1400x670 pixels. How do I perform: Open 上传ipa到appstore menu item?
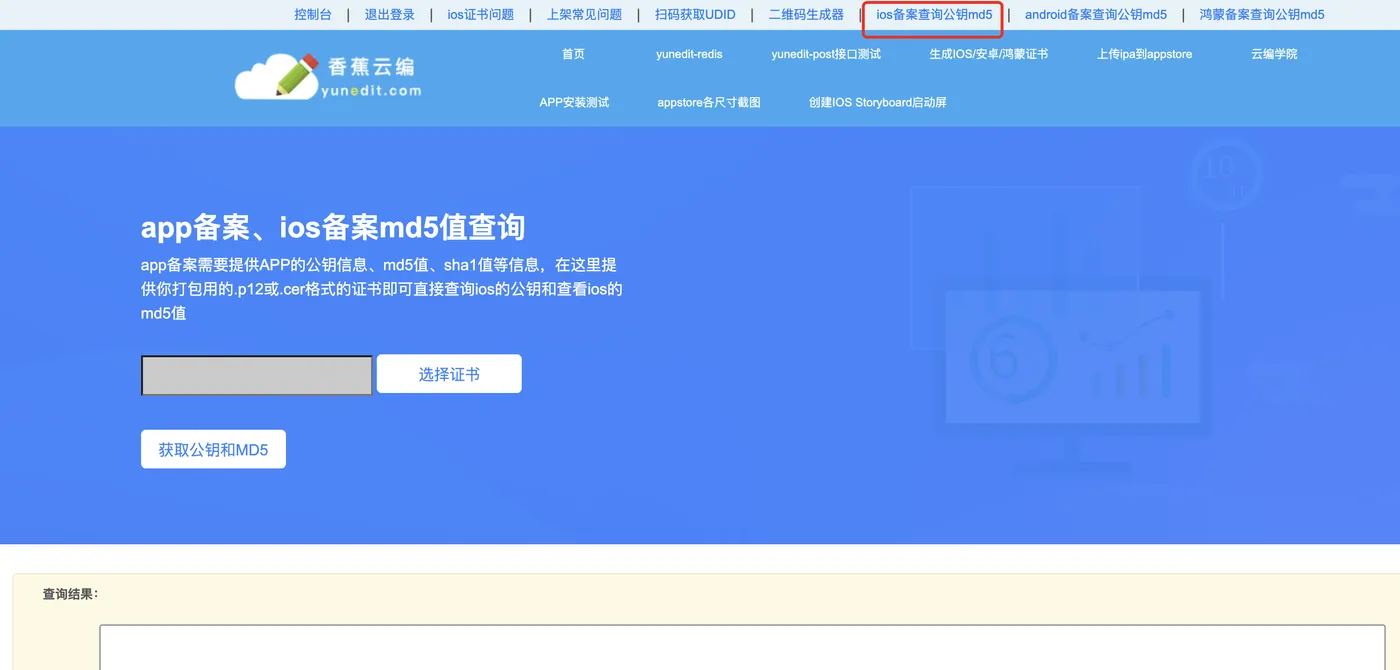(x=1144, y=54)
